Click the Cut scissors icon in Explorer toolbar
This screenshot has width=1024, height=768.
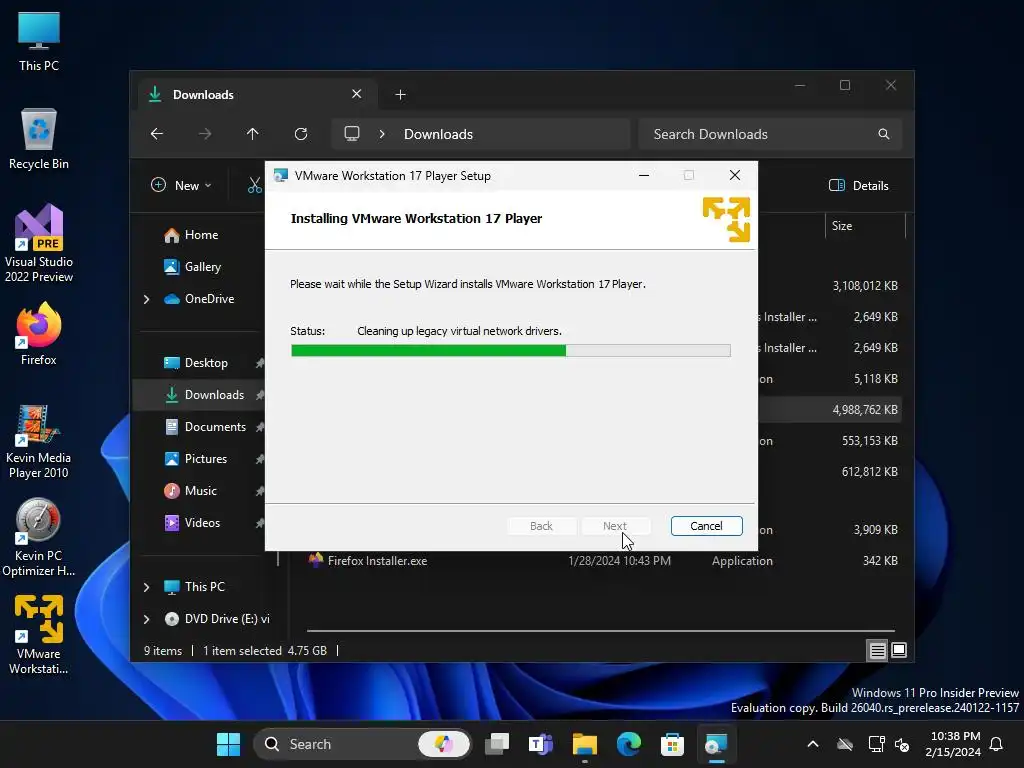[x=255, y=185]
